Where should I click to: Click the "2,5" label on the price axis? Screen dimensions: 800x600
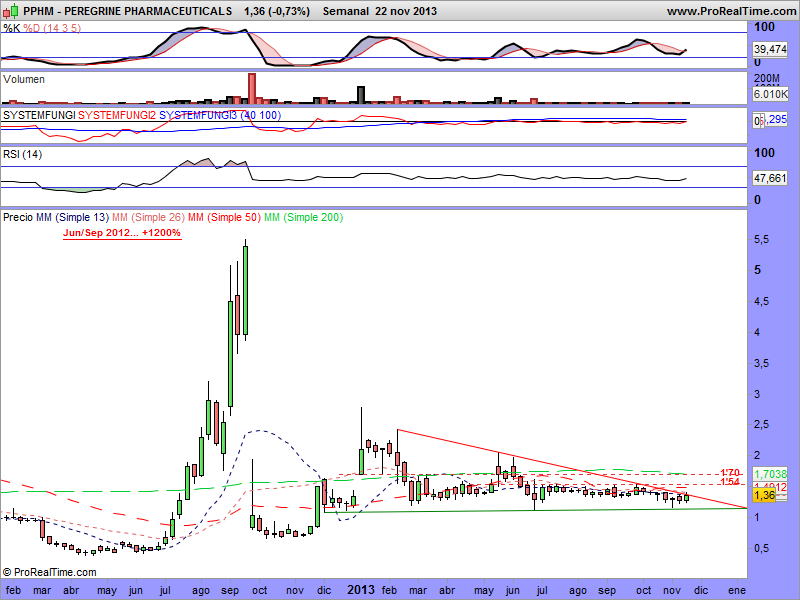click(x=761, y=424)
